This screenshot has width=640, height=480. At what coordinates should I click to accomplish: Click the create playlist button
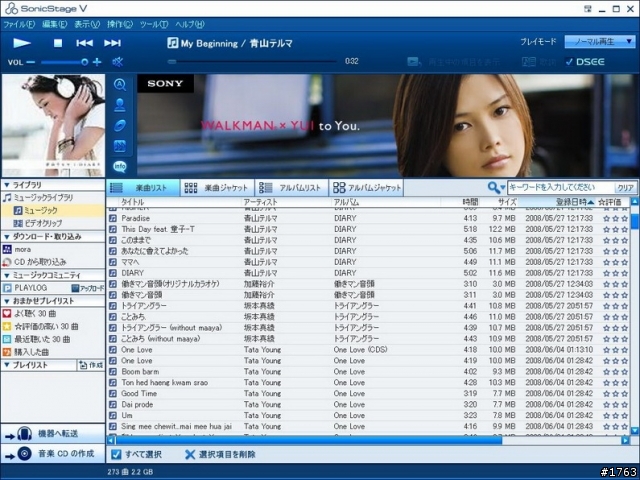coord(91,365)
